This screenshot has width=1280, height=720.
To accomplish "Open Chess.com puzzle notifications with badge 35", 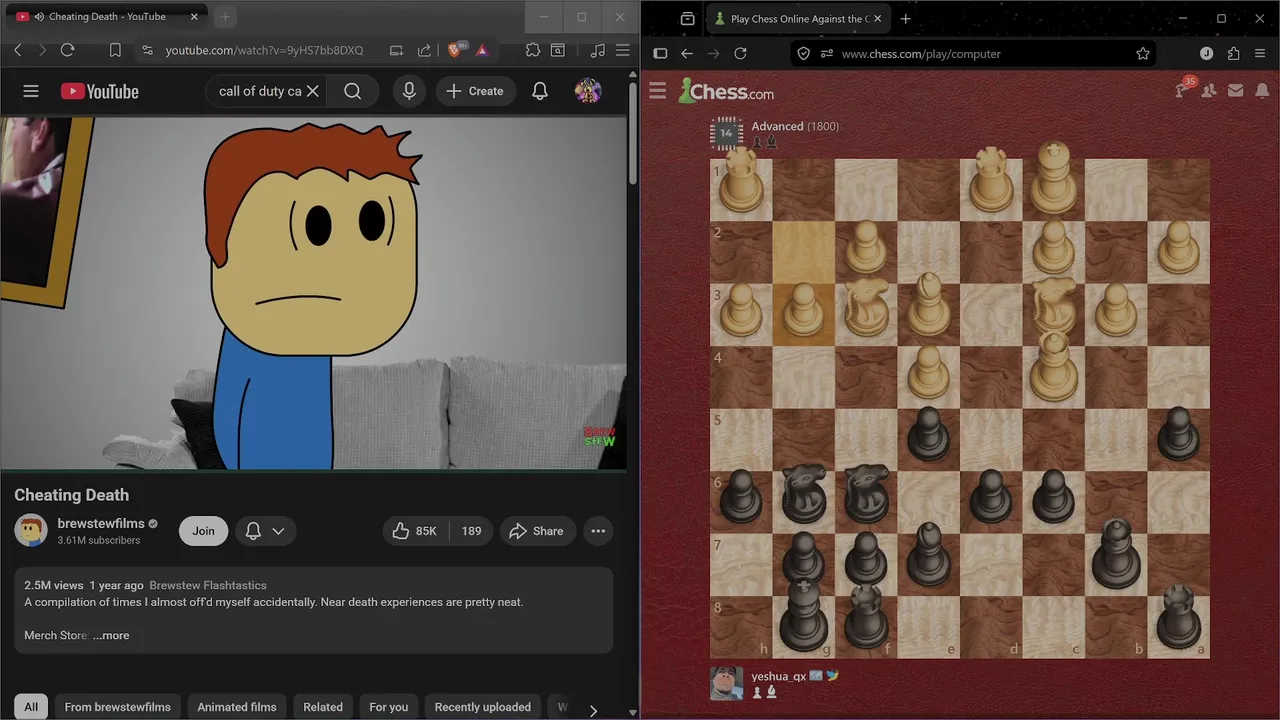I will tap(1184, 89).
